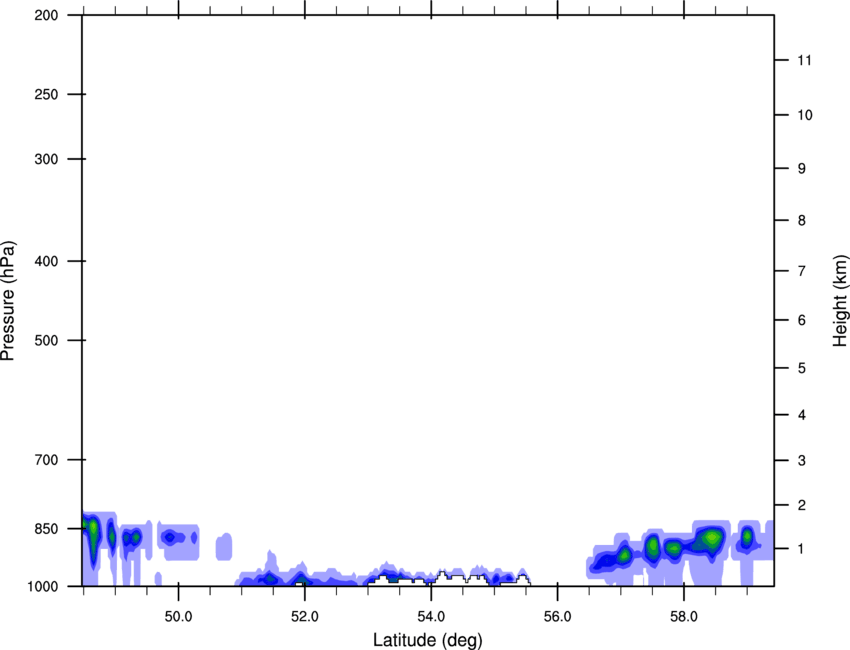
Task: Click the 8 km height label
Action: tap(802, 220)
